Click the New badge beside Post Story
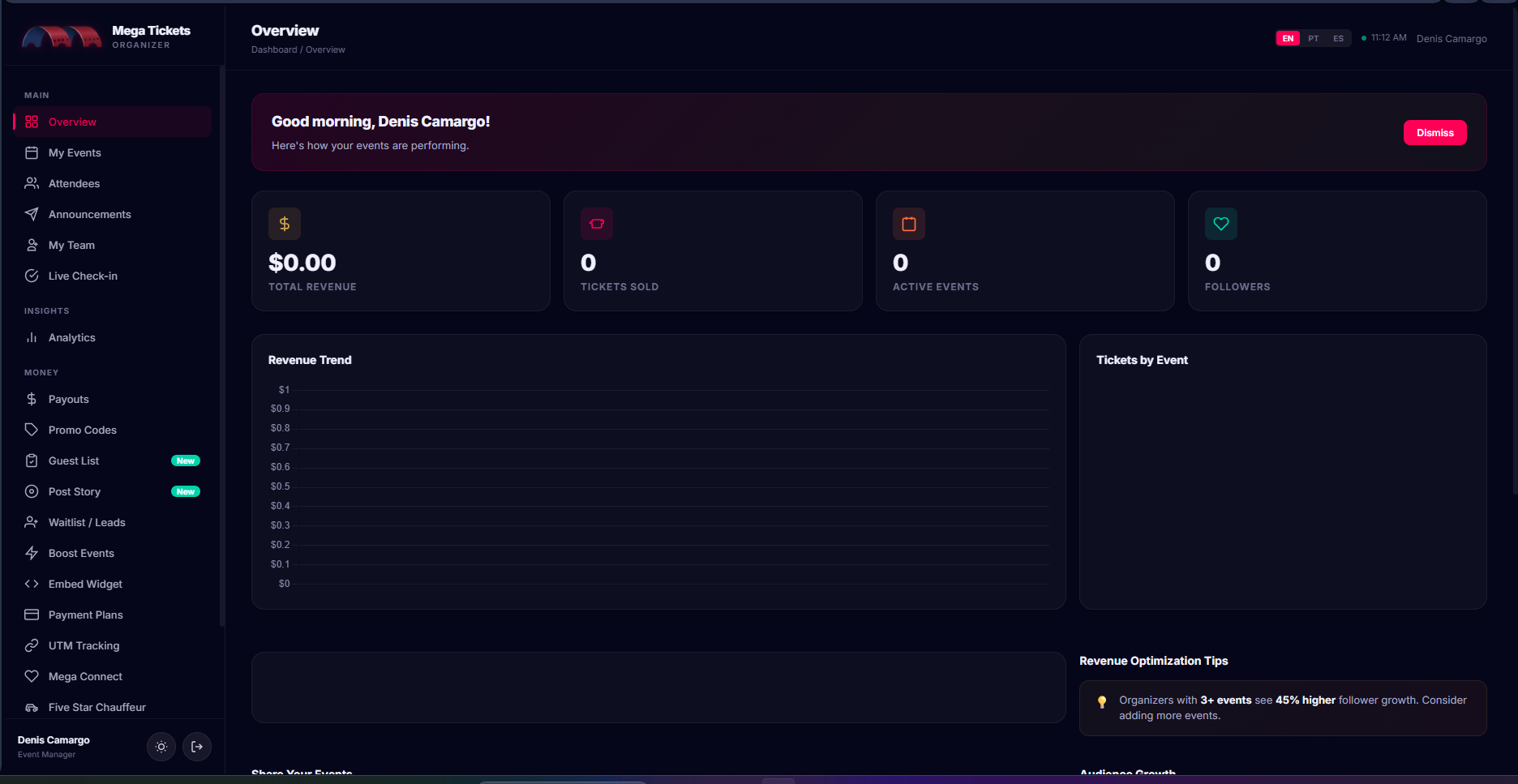The image size is (1518, 784). point(186,491)
